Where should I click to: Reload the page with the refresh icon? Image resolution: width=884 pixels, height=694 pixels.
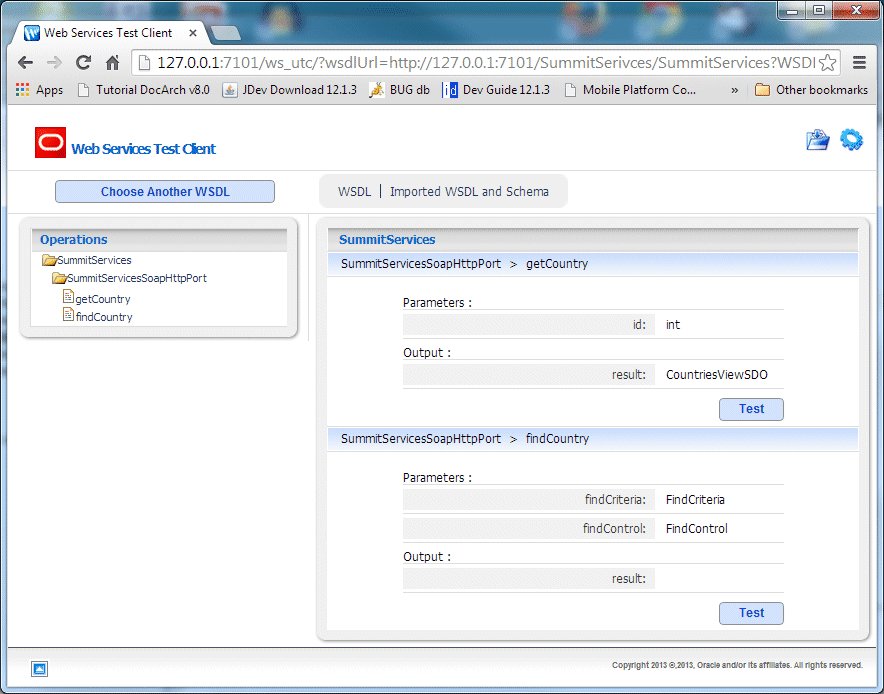tap(83, 63)
